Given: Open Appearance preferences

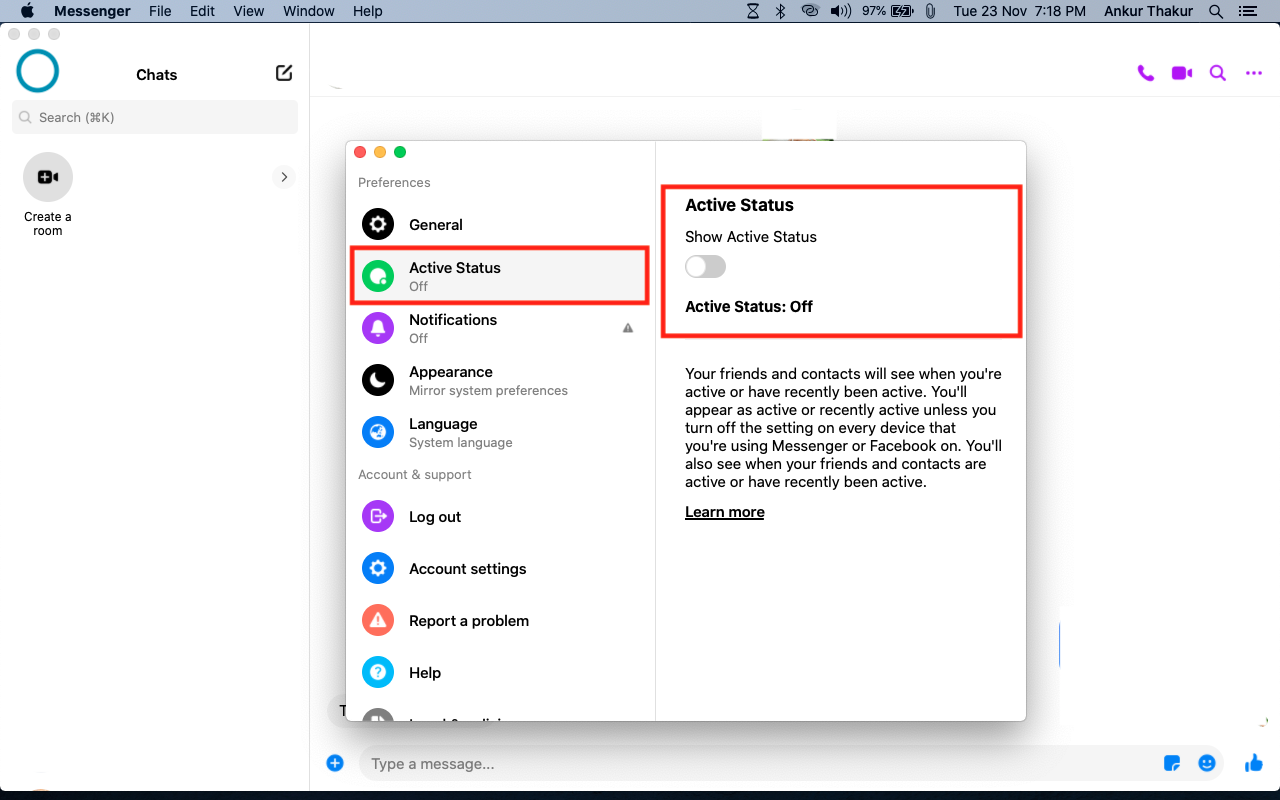Looking at the screenshot, I should click(500, 380).
